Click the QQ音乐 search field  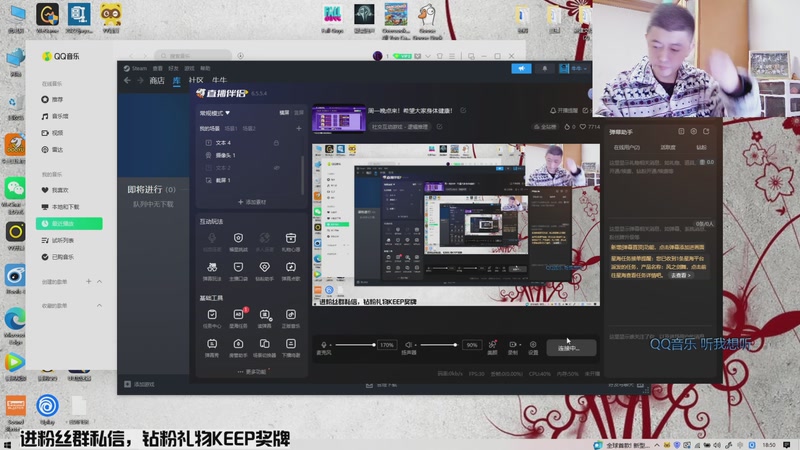pyautogui.click(x=193, y=56)
